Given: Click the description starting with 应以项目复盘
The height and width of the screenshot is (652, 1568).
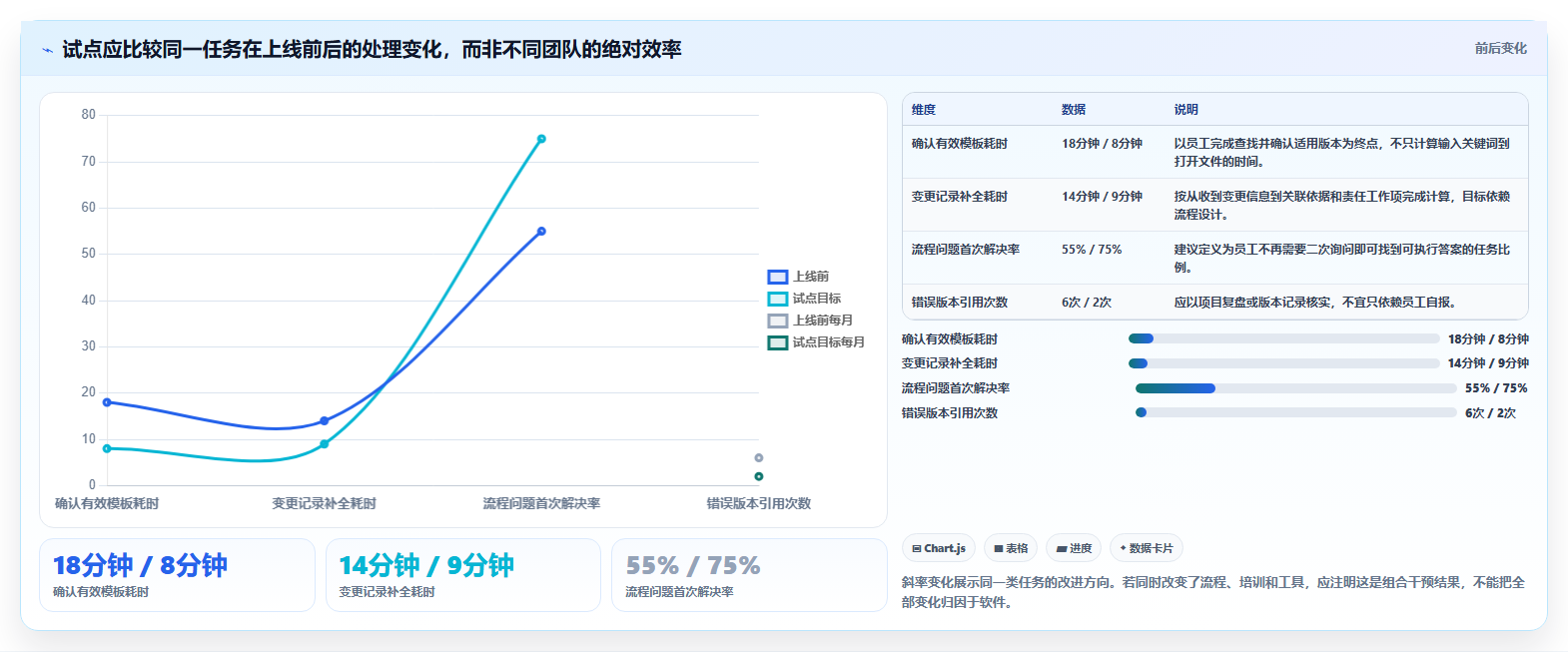Looking at the screenshot, I should pyautogui.click(x=1315, y=303).
